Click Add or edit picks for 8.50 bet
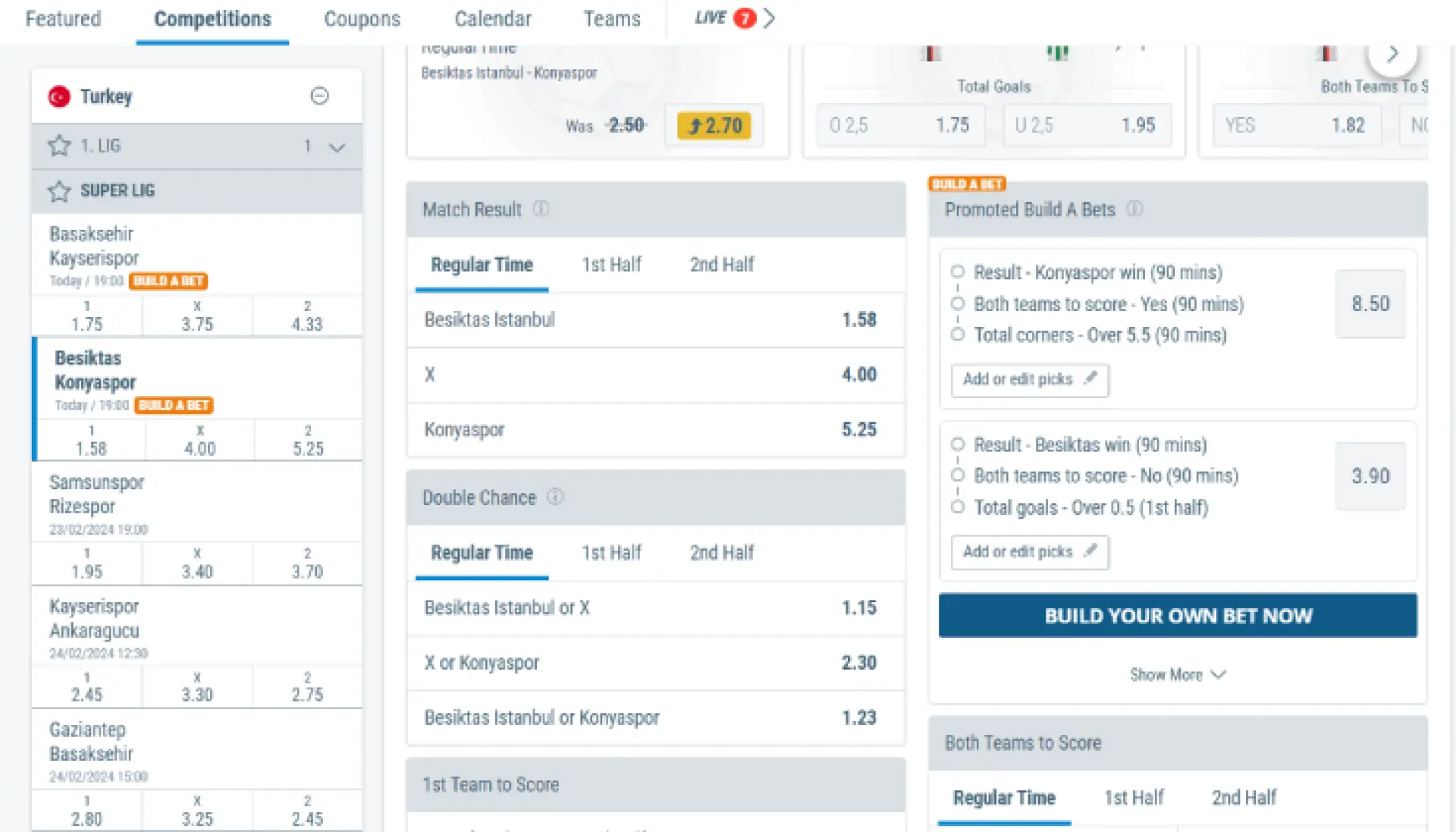 1030,380
